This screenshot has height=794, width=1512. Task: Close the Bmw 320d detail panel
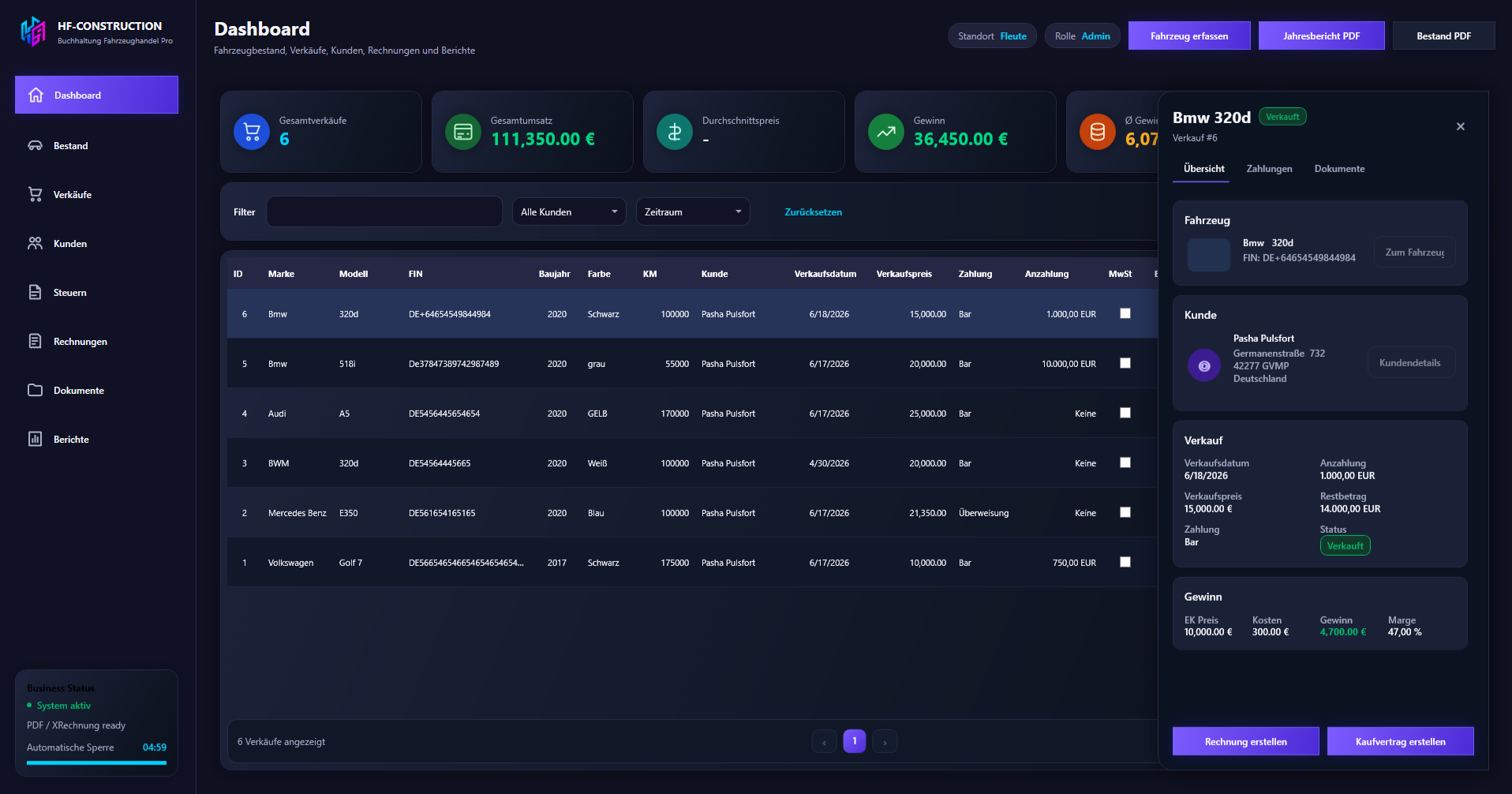[x=1461, y=126]
